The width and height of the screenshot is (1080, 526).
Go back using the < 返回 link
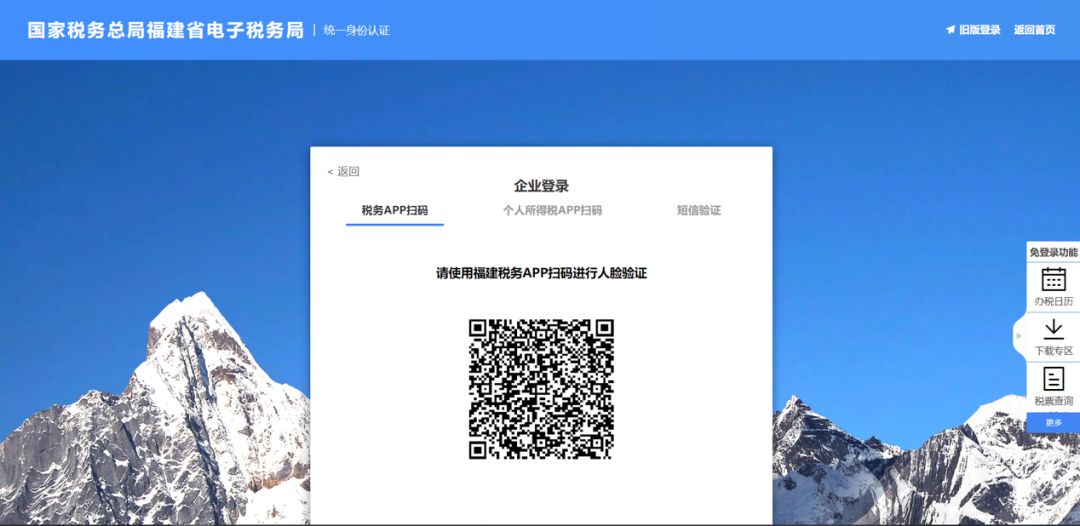pos(343,171)
